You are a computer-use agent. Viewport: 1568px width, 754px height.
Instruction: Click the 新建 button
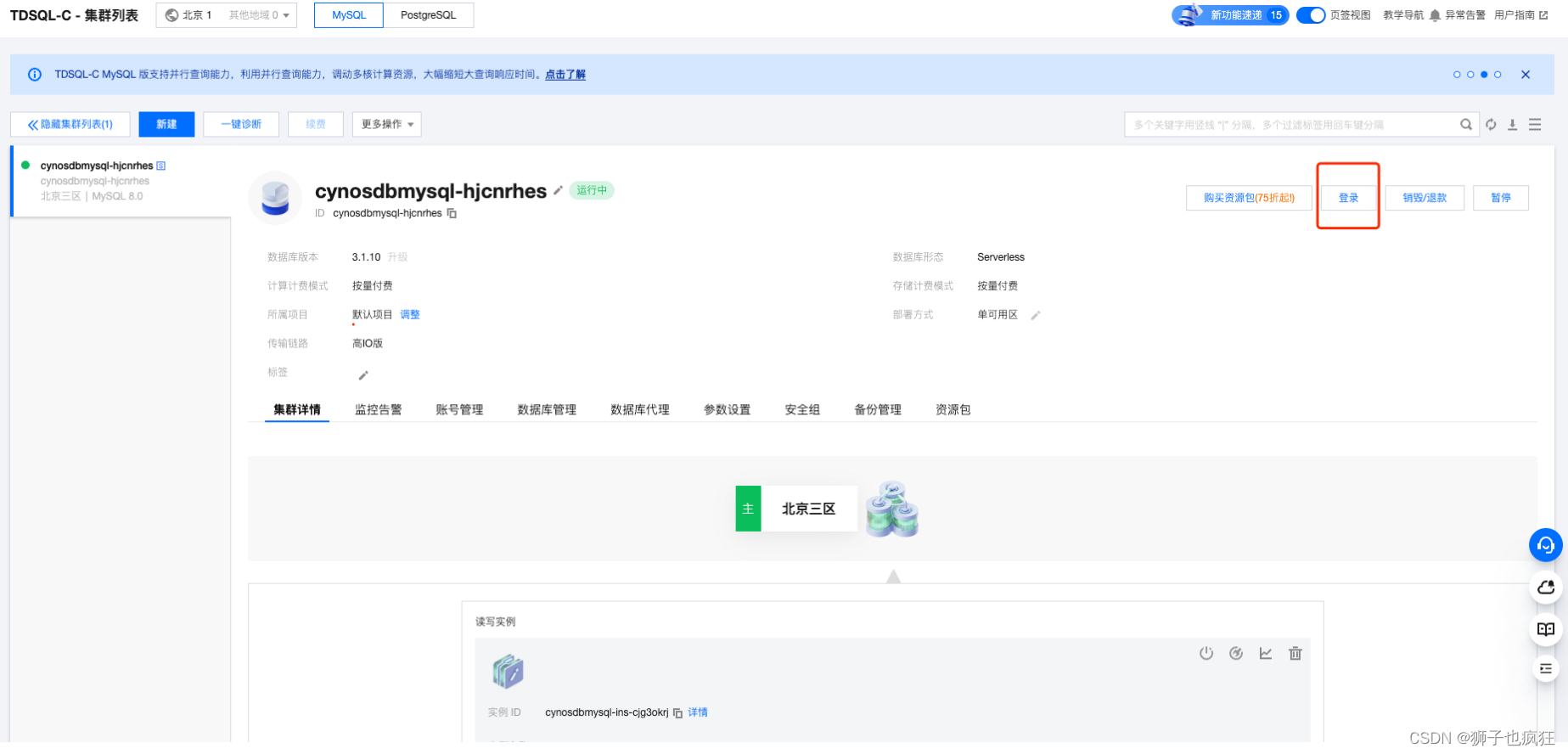click(x=166, y=124)
